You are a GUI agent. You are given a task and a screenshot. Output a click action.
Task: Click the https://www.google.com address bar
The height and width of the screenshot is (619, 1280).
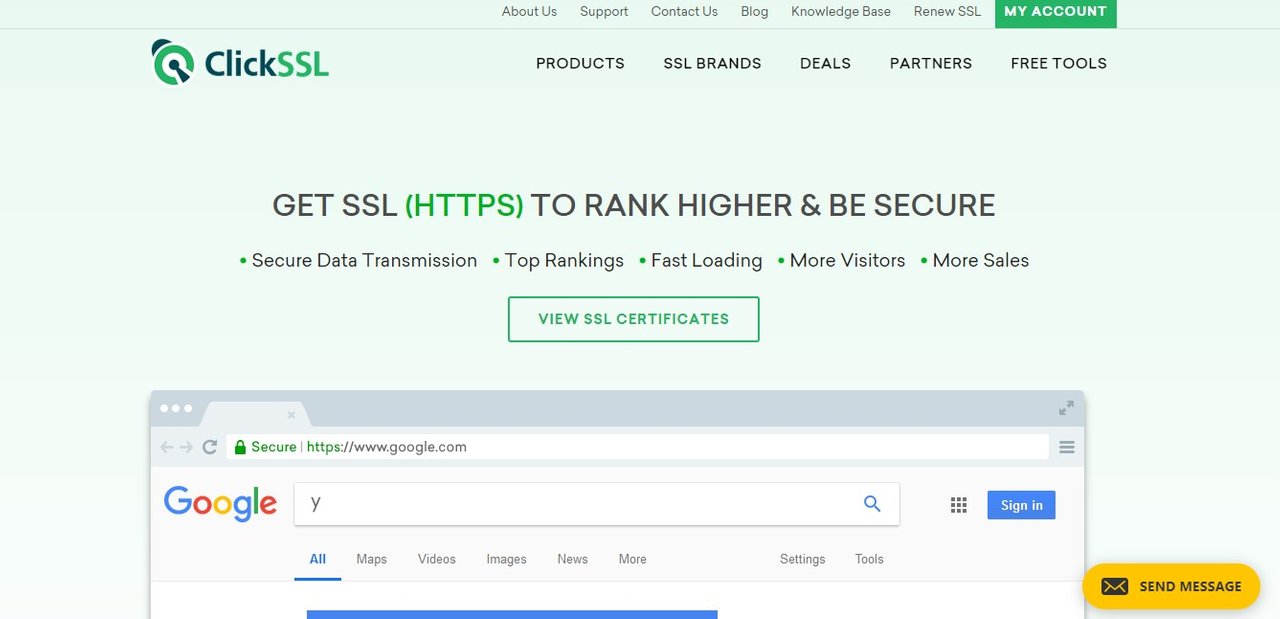point(638,447)
